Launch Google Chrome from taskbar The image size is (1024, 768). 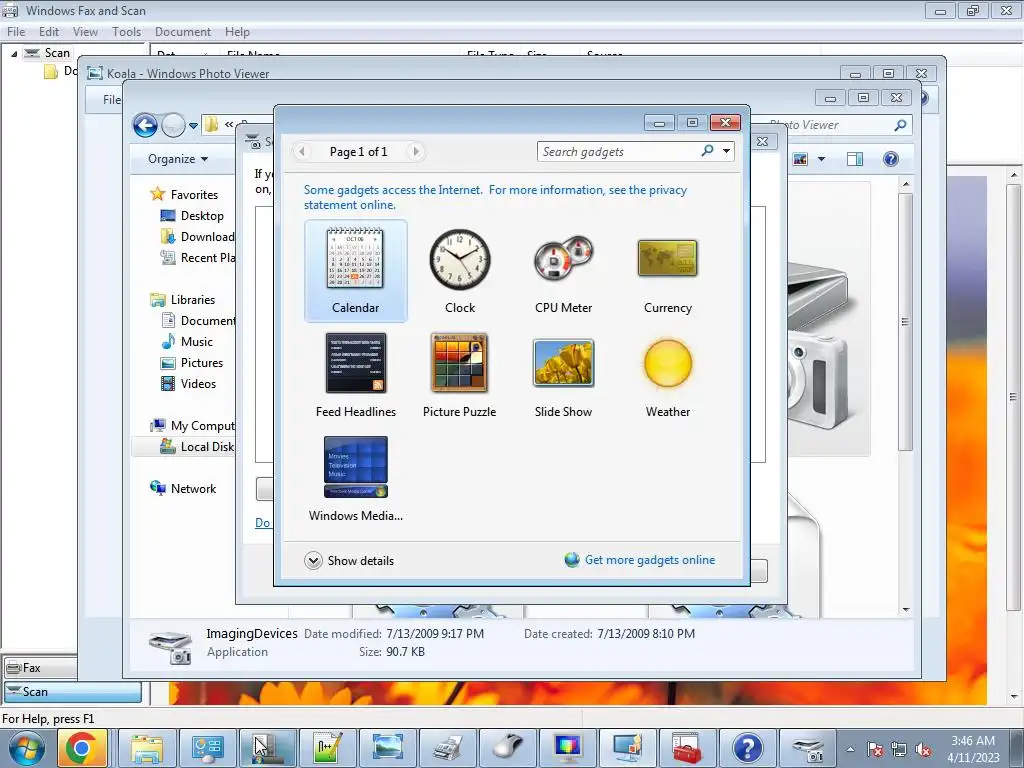click(x=81, y=748)
